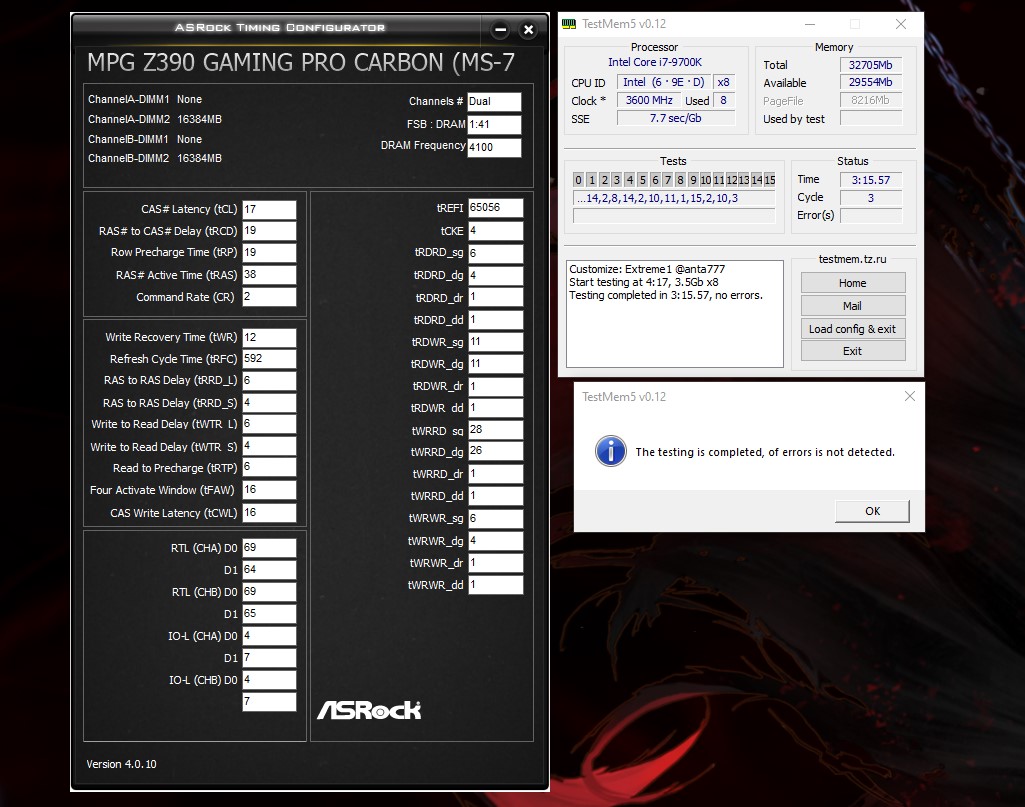This screenshot has height=807, width=1025.
Task: Click the tREFI field showing 65056
Action: coord(496,208)
